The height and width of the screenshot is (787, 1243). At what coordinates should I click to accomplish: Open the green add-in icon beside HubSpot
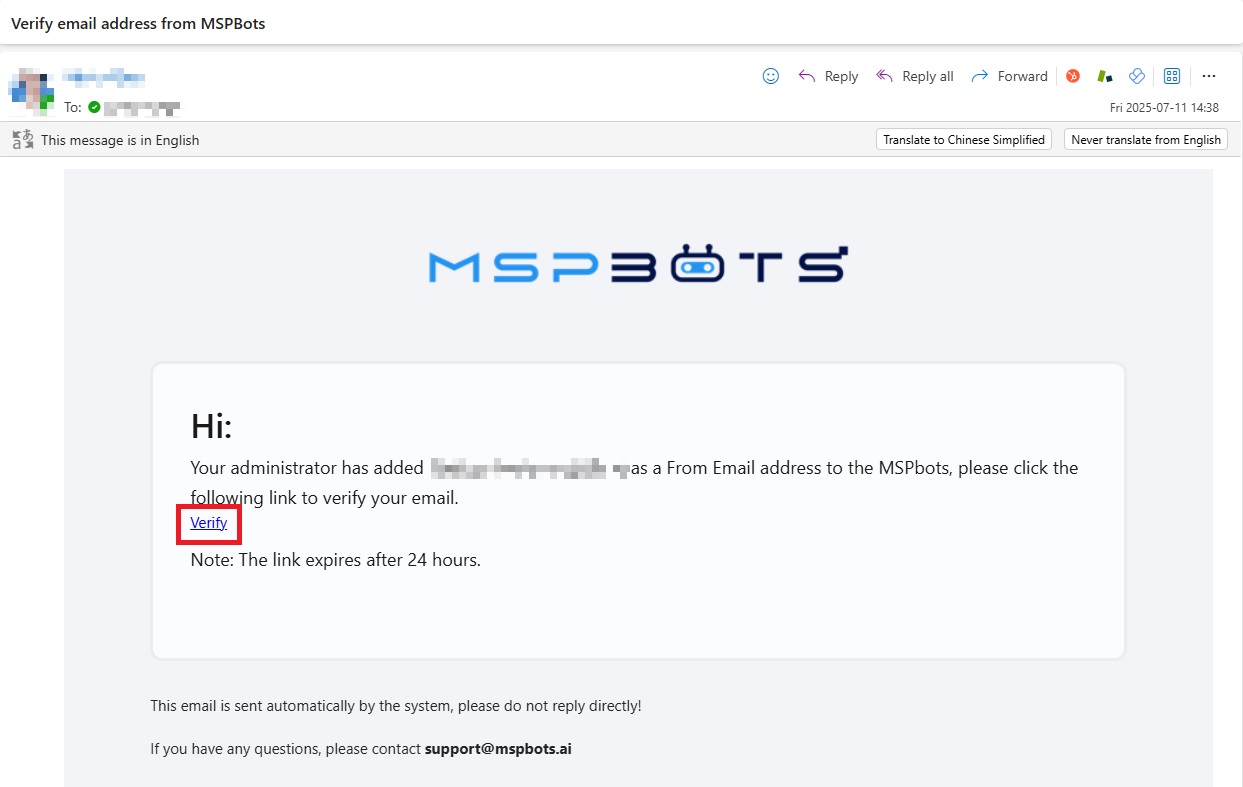1104,75
